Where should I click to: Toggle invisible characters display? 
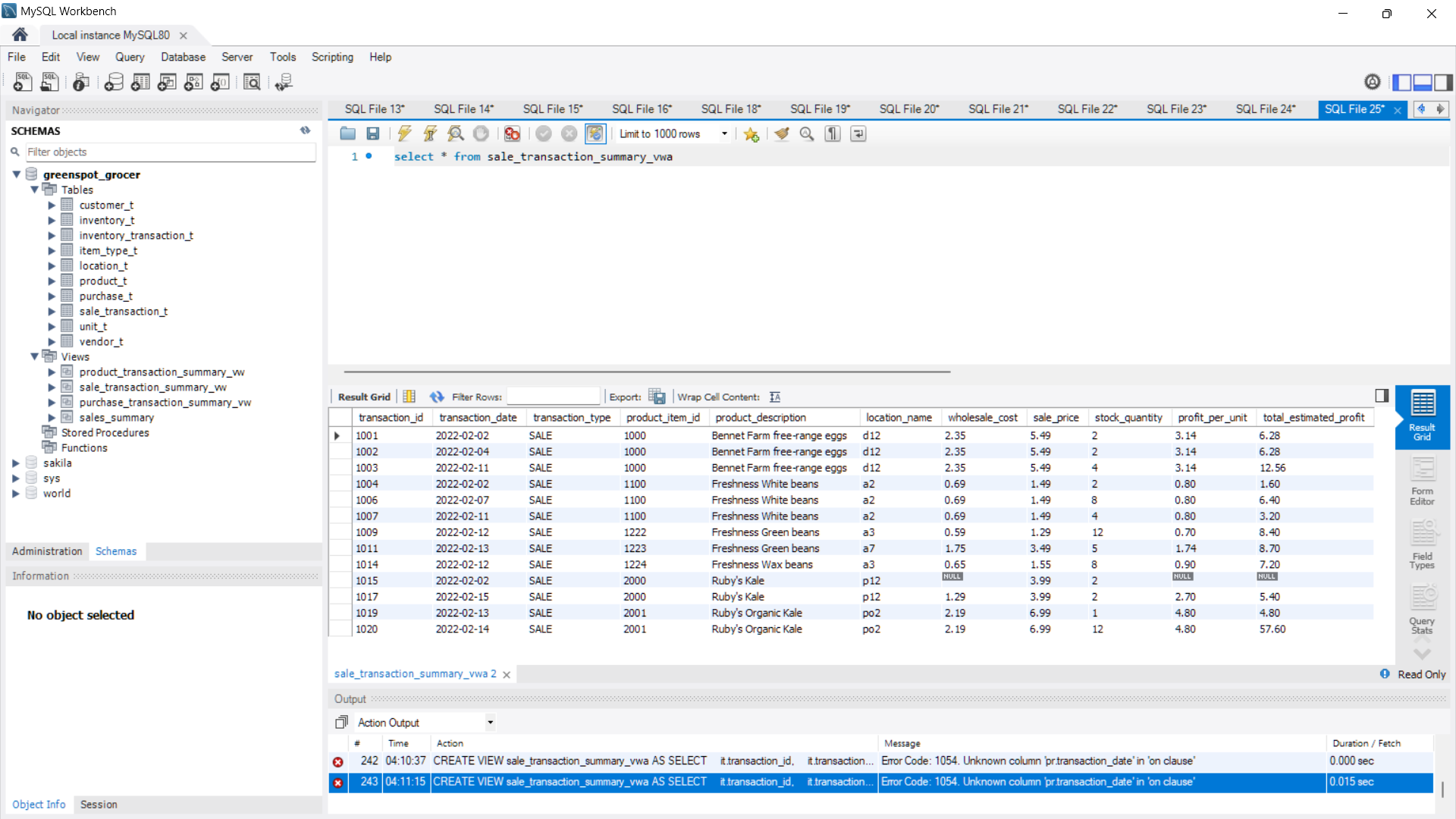pyautogui.click(x=833, y=133)
